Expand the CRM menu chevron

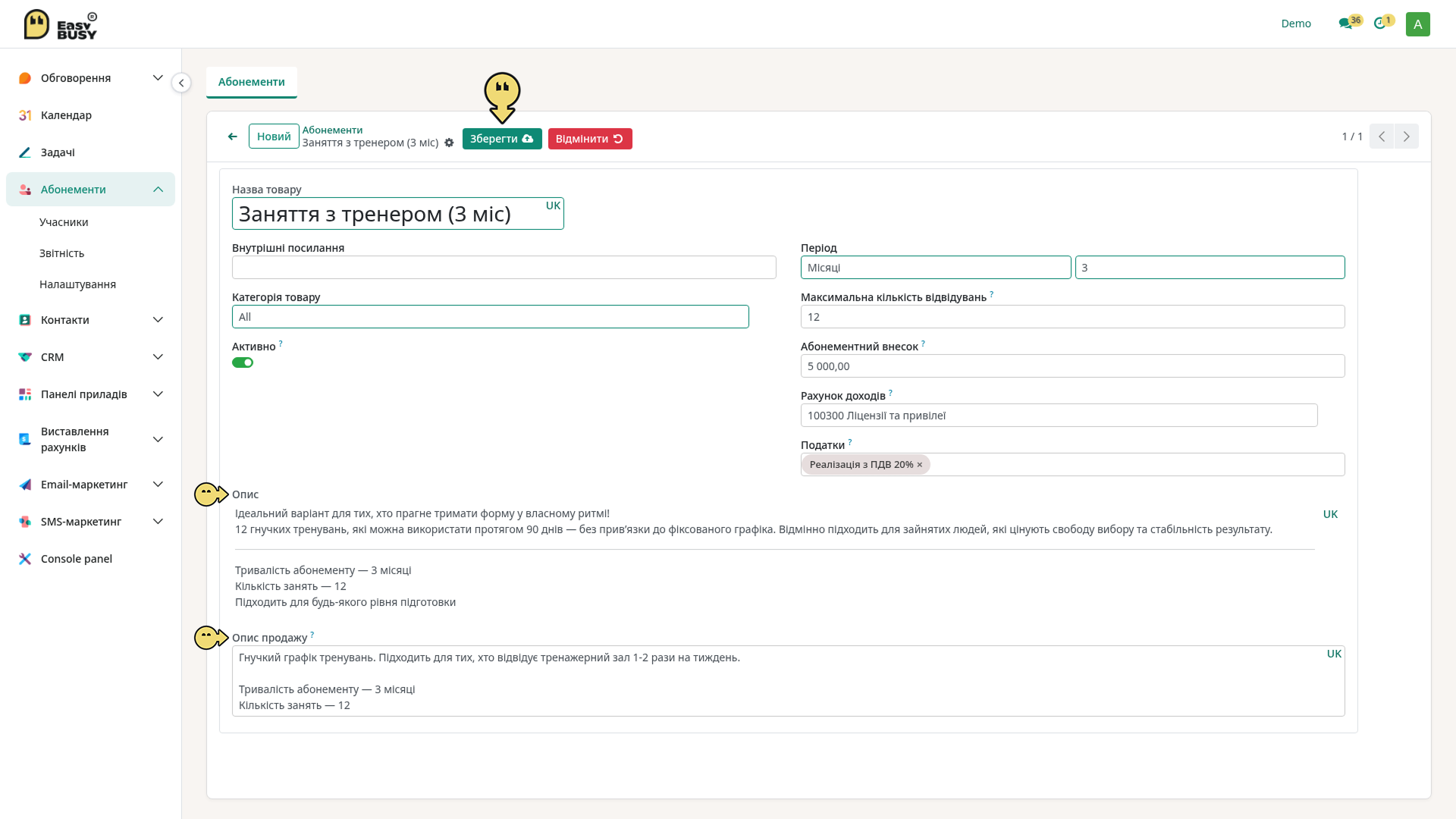(x=158, y=357)
